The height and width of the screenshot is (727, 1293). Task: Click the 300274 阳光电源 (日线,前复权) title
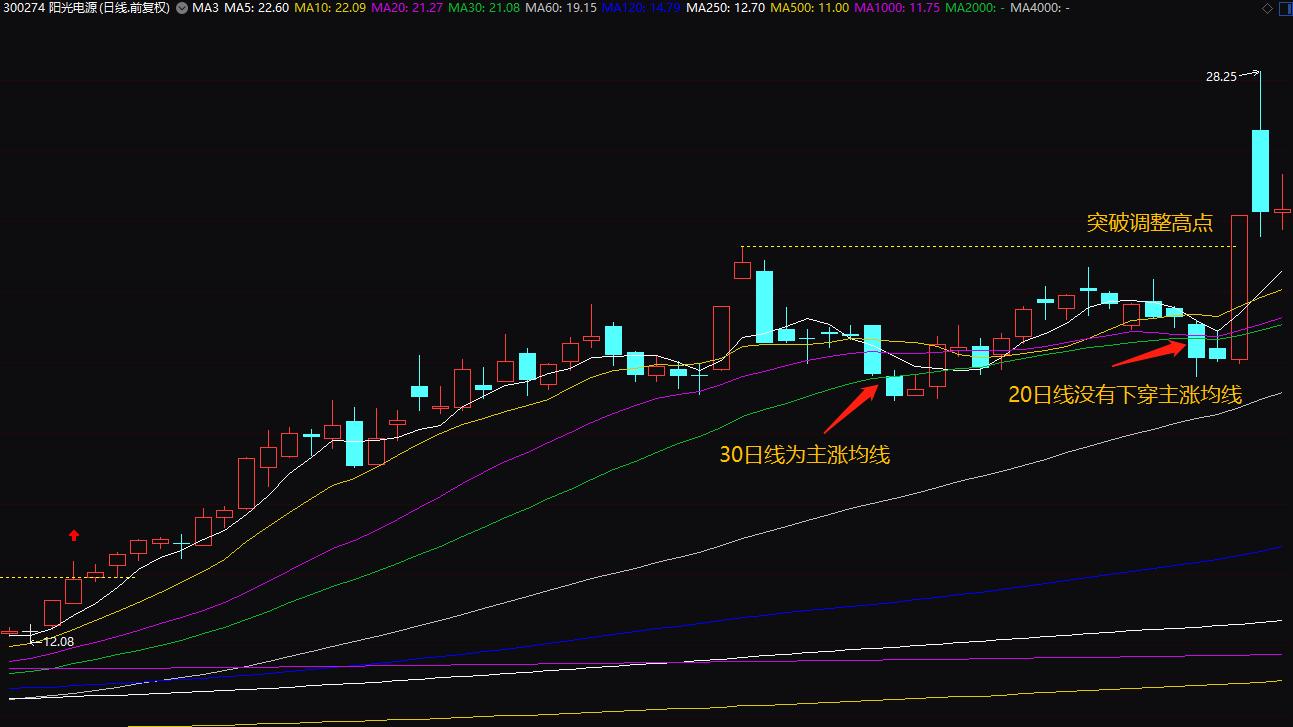coord(86,8)
